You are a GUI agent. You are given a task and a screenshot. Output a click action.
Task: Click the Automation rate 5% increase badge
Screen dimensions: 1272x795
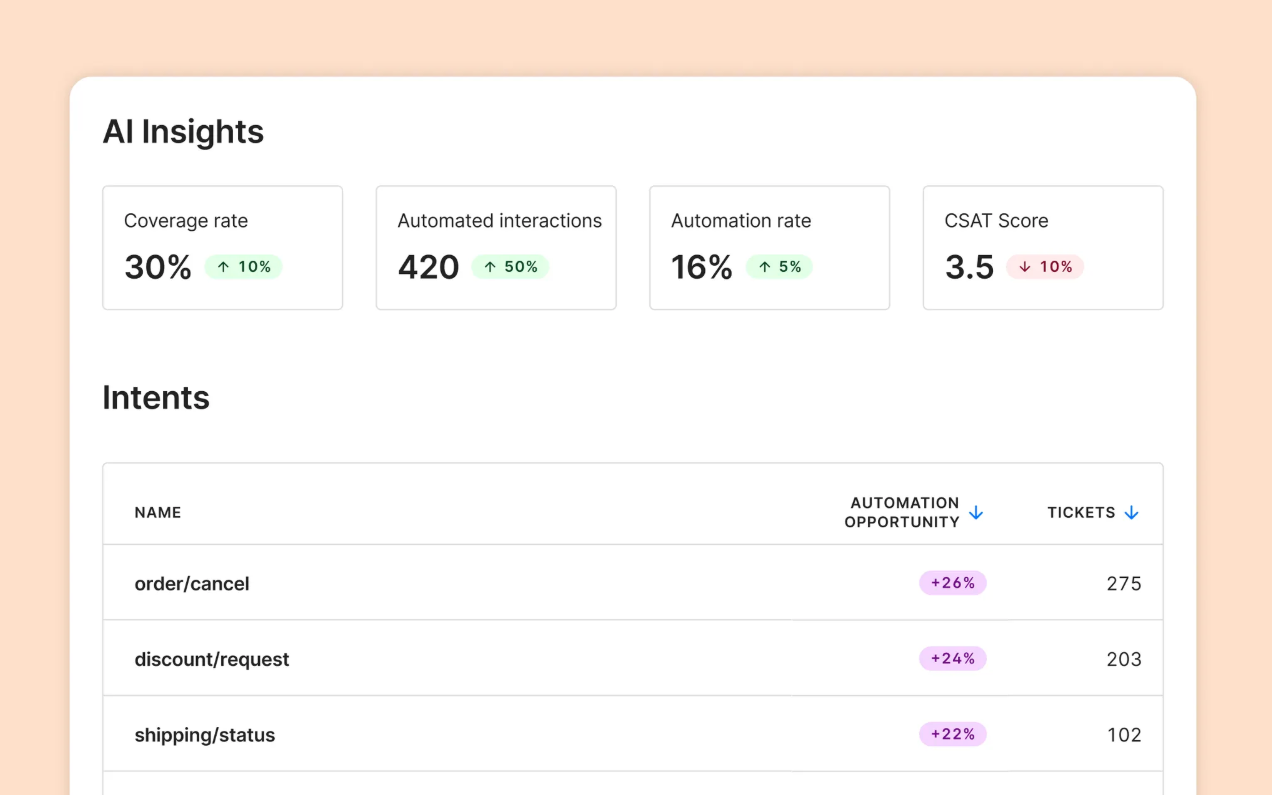pos(779,267)
